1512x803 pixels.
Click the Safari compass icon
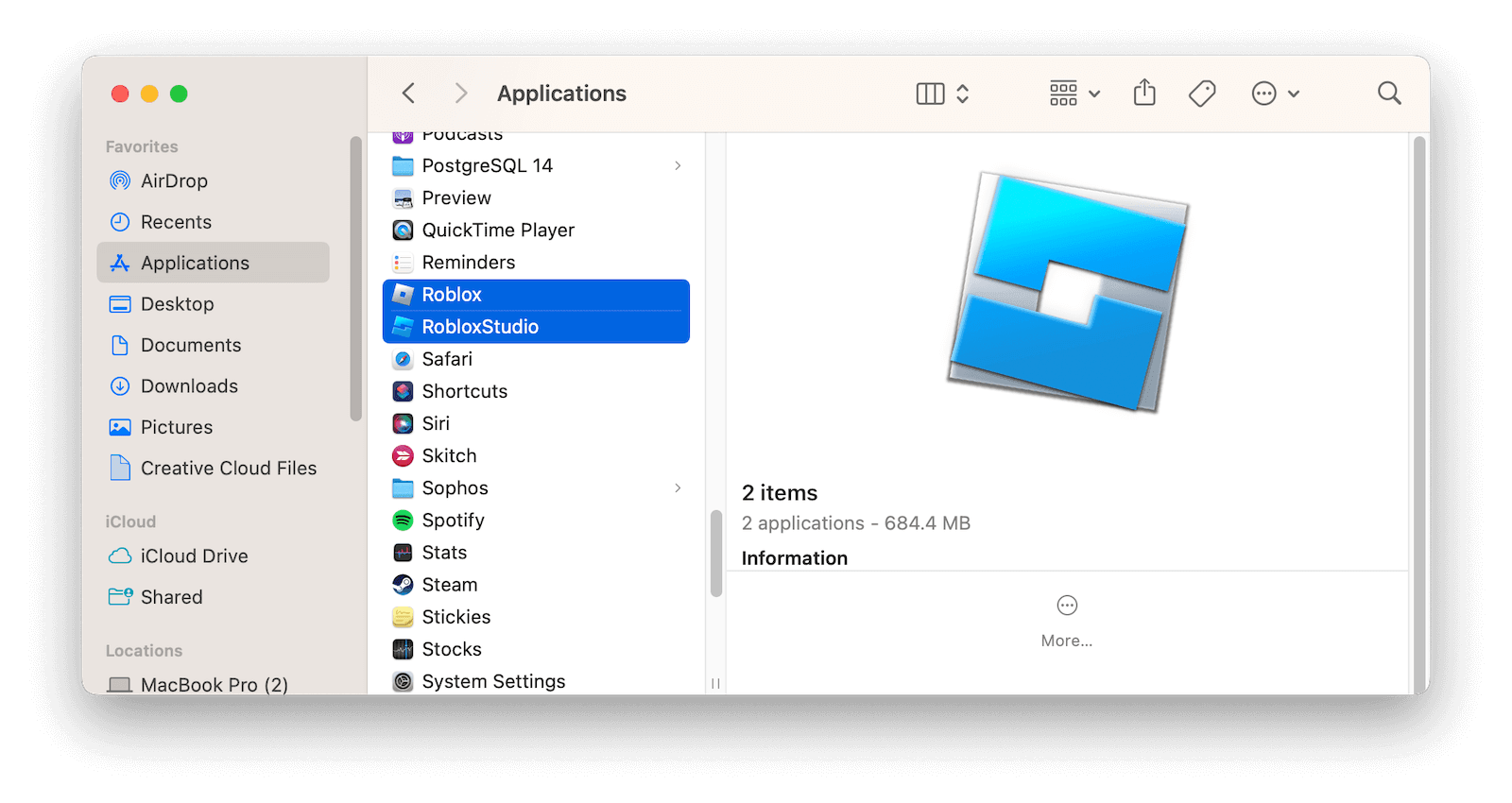[403, 359]
